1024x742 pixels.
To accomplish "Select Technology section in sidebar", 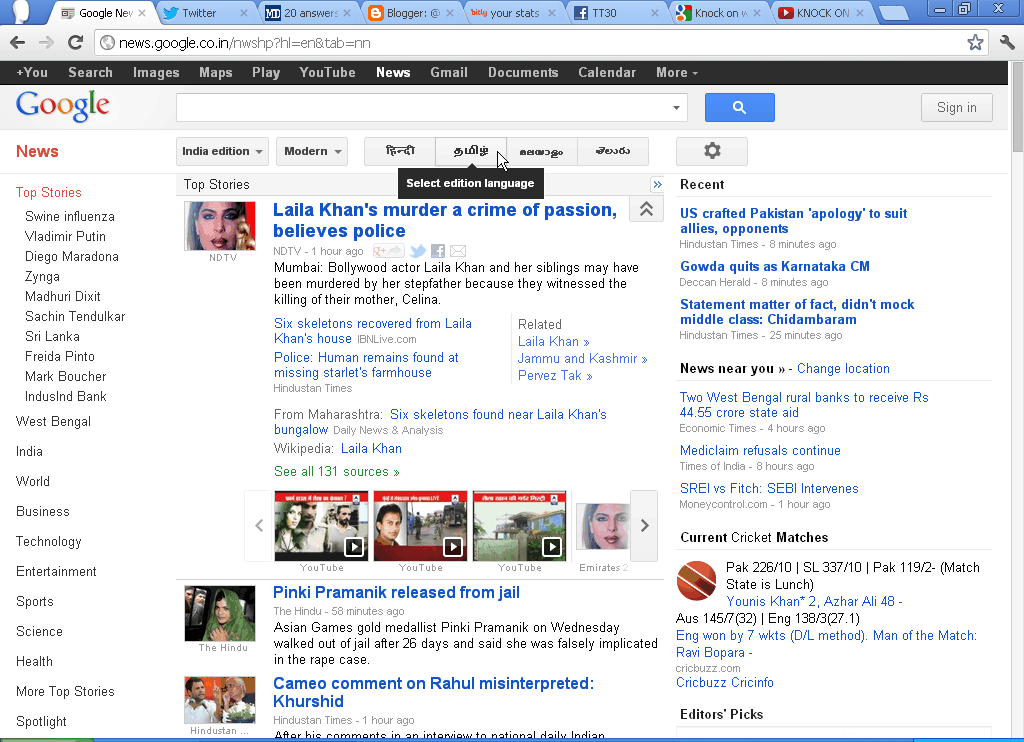I will tap(49, 541).
